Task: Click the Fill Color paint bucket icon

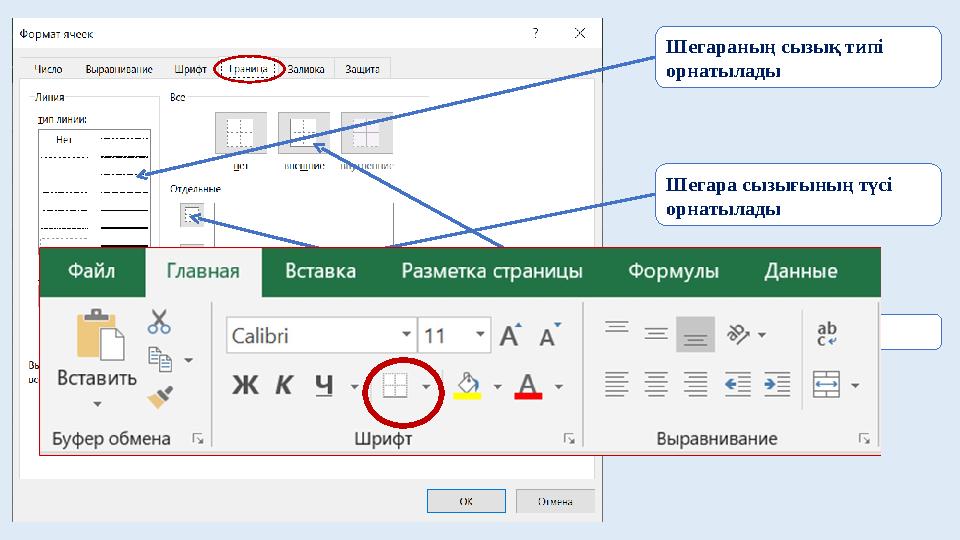Action: click(468, 386)
